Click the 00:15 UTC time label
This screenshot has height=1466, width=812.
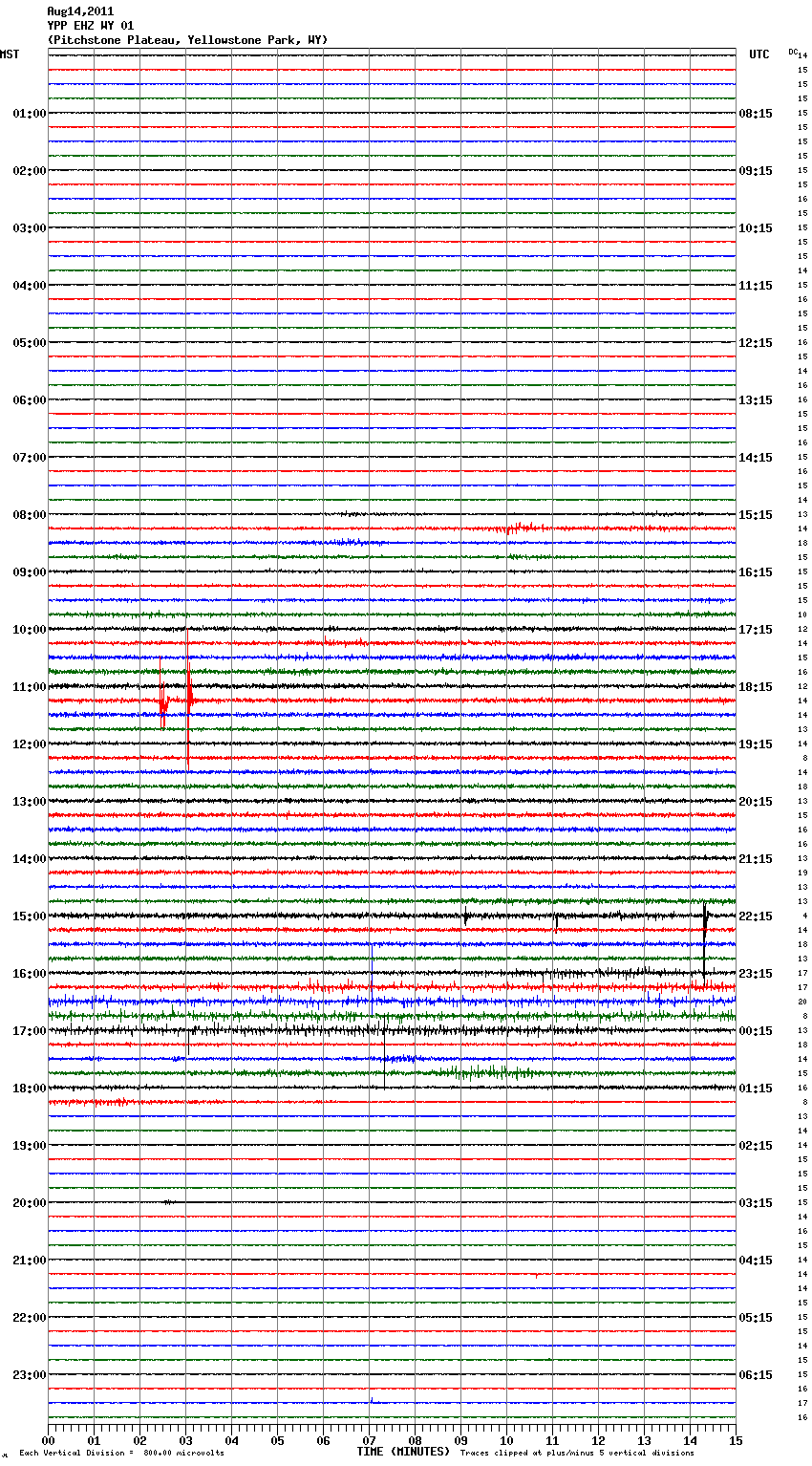coord(756,1031)
